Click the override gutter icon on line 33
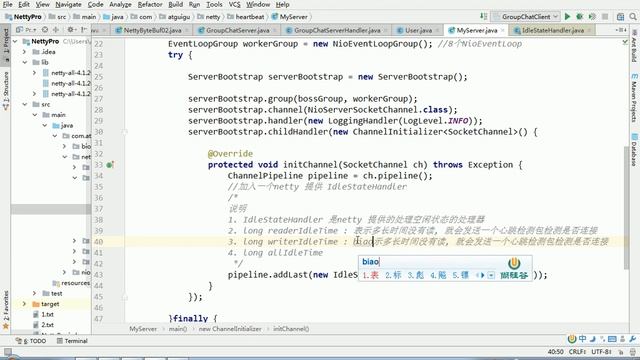Image resolution: width=640 pixels, height=360 pixels. [110, 165]
